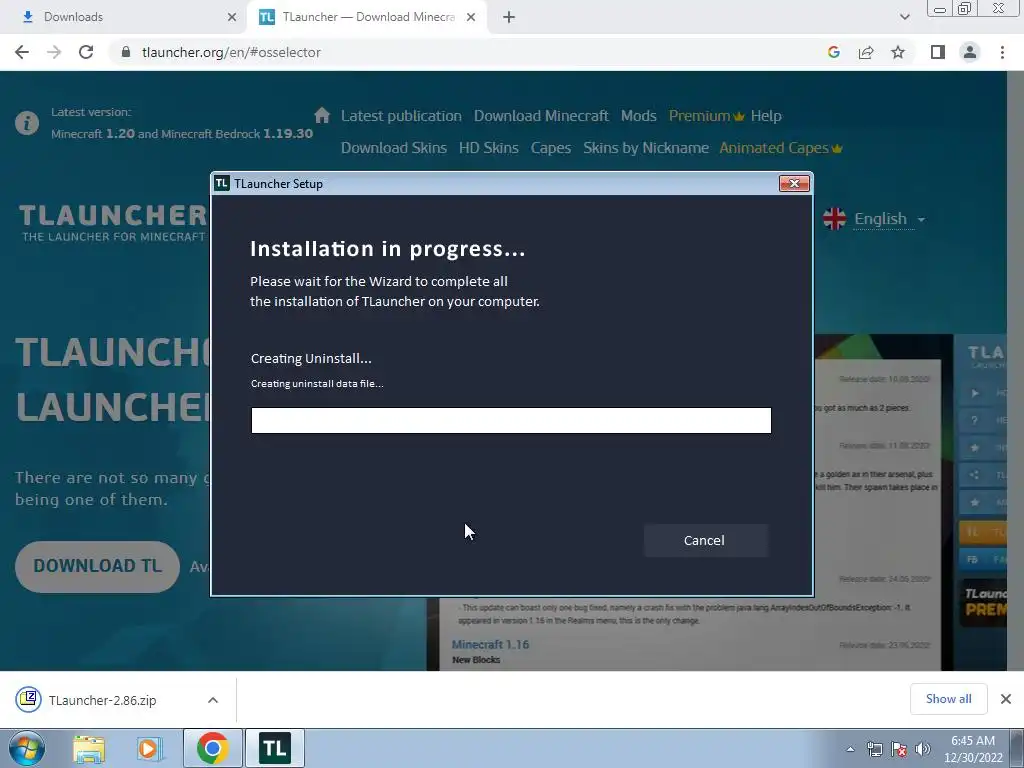Open the Action Center flag icon
The width and height of the screenshot is (1024, 768).
[x=899, y=749]
